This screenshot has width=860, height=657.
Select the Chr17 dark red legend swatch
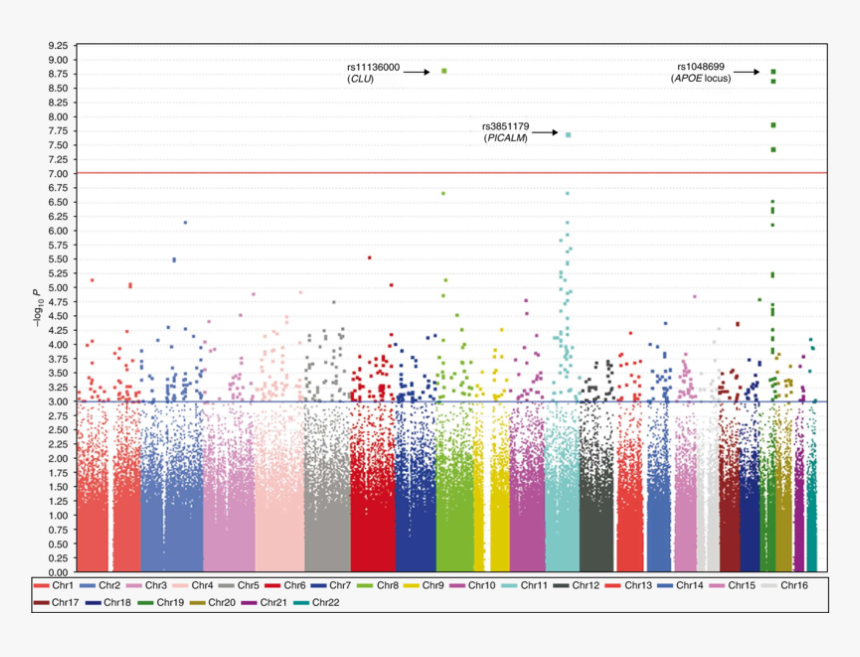pos(42,601)
